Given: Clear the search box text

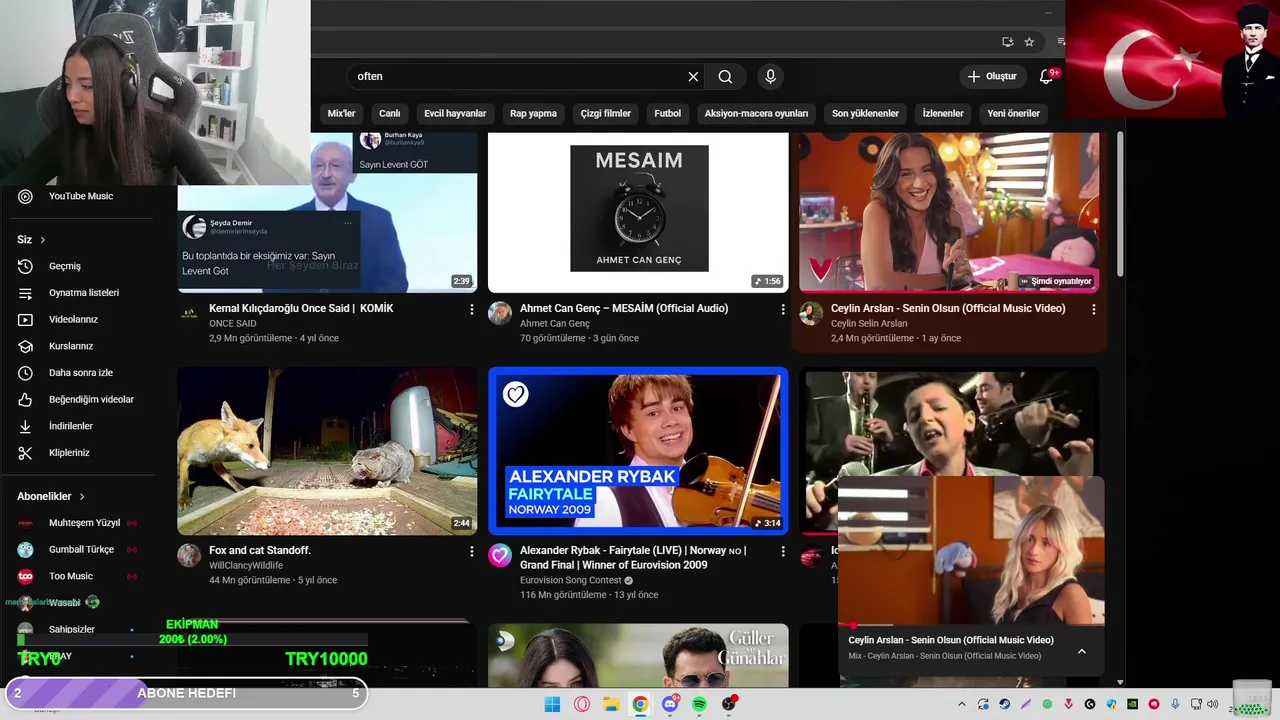Looking at the screenshot, I should (693, 76).
